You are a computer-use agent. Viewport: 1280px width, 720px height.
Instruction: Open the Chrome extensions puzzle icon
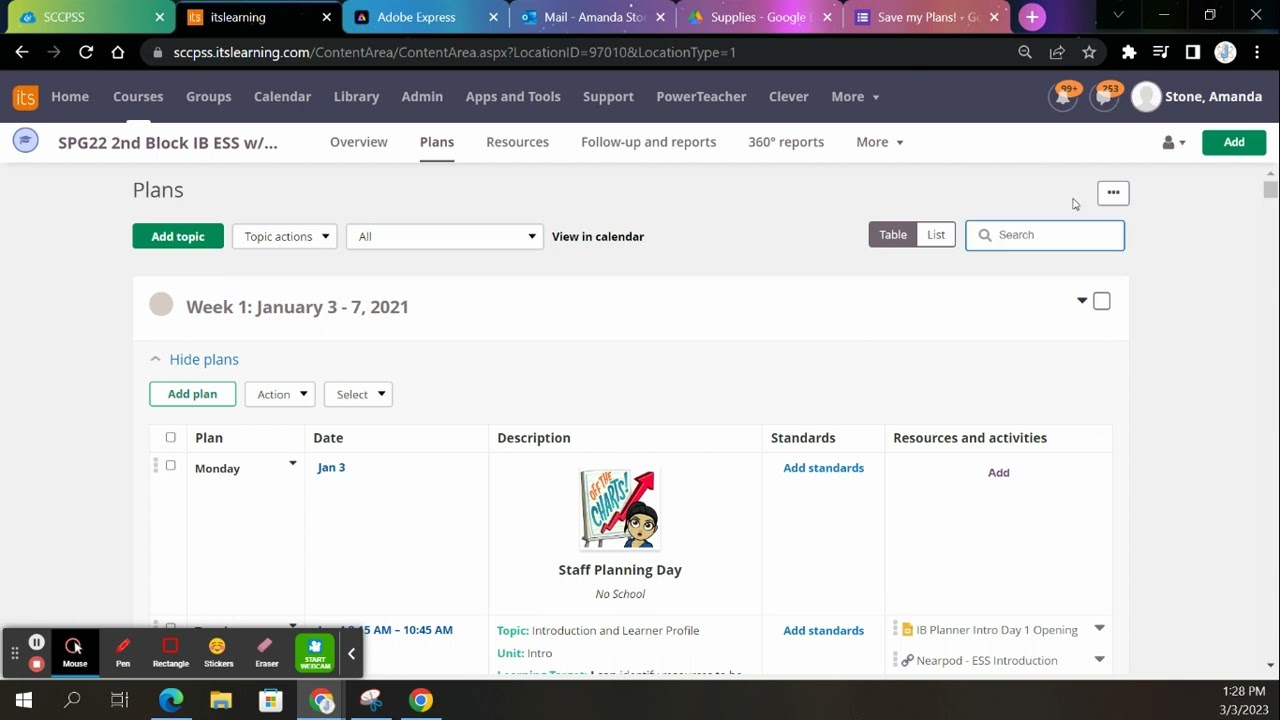[x=1129, y=52]
